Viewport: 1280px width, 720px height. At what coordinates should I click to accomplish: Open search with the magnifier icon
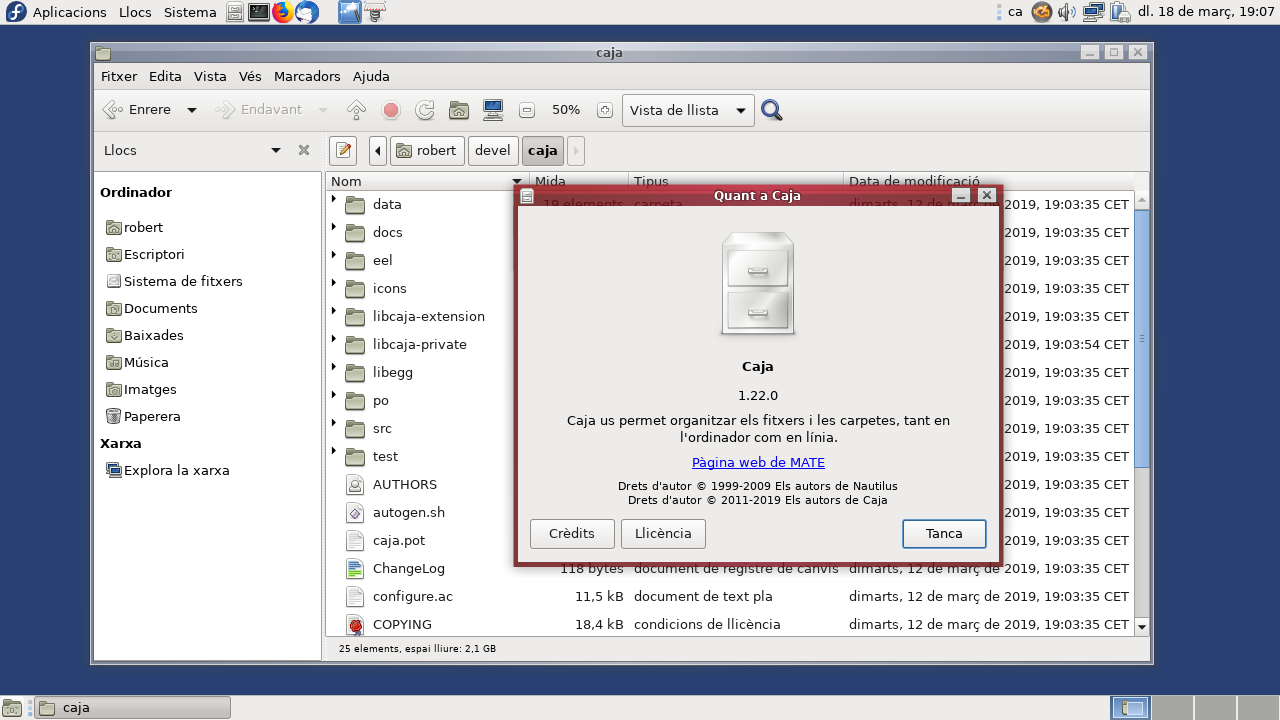click(x=771, y=110)
